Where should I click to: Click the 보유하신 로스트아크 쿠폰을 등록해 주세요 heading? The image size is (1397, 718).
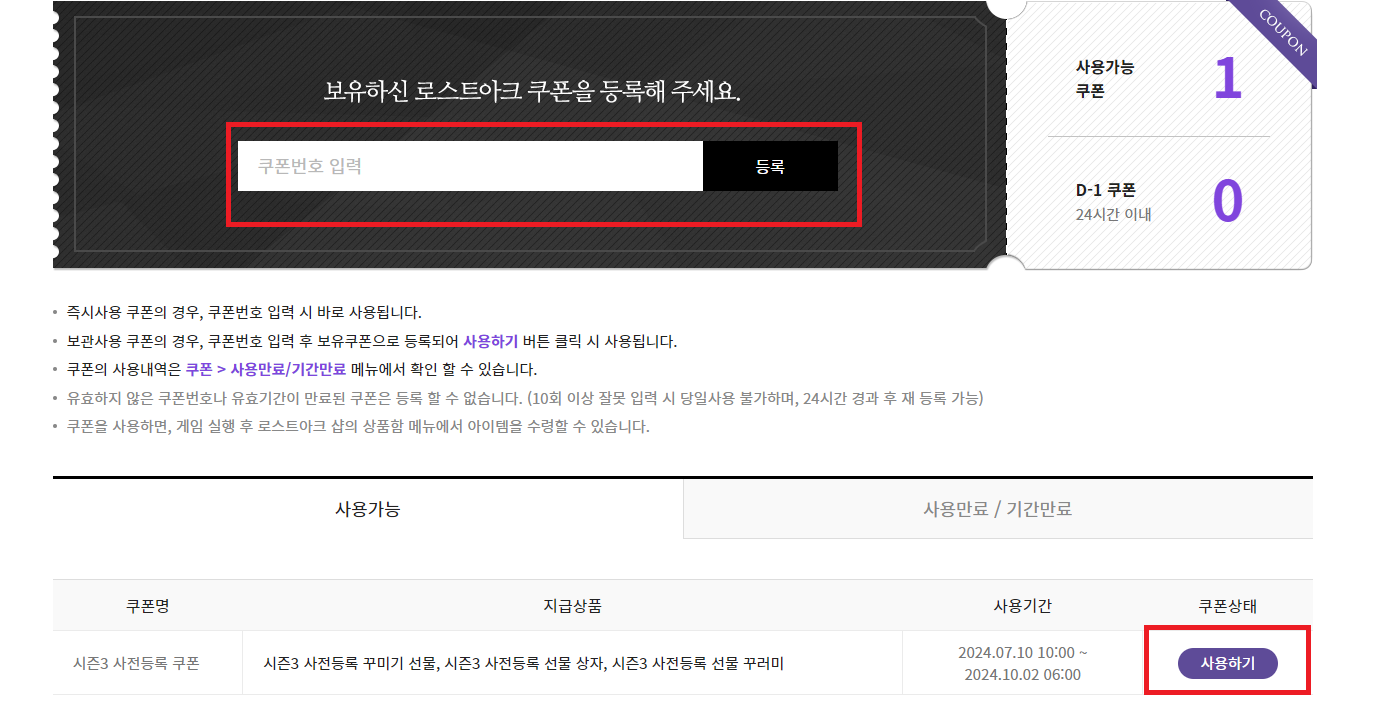pyautogui.click(x=532, y=92)
